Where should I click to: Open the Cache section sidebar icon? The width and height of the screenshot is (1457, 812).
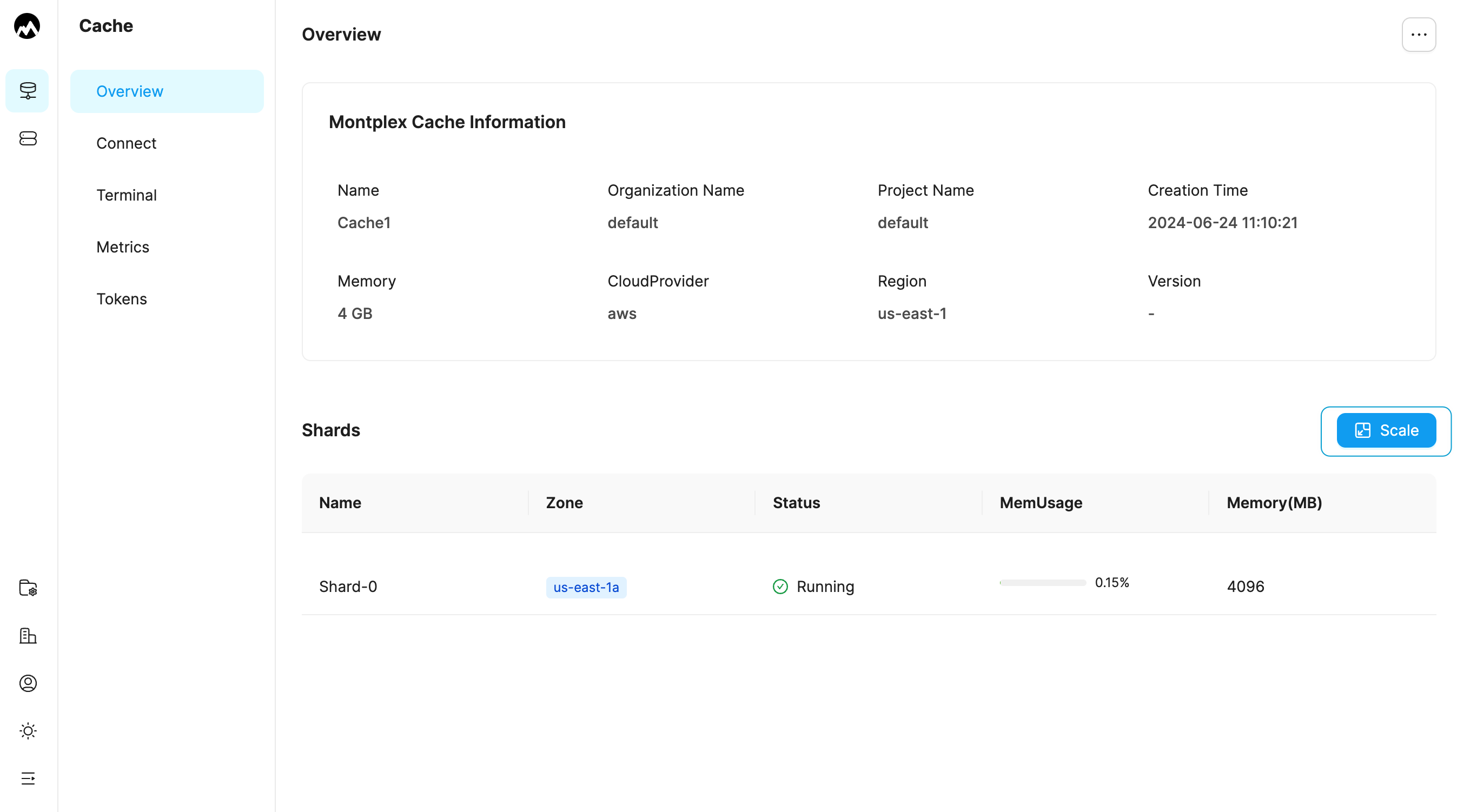27,90
